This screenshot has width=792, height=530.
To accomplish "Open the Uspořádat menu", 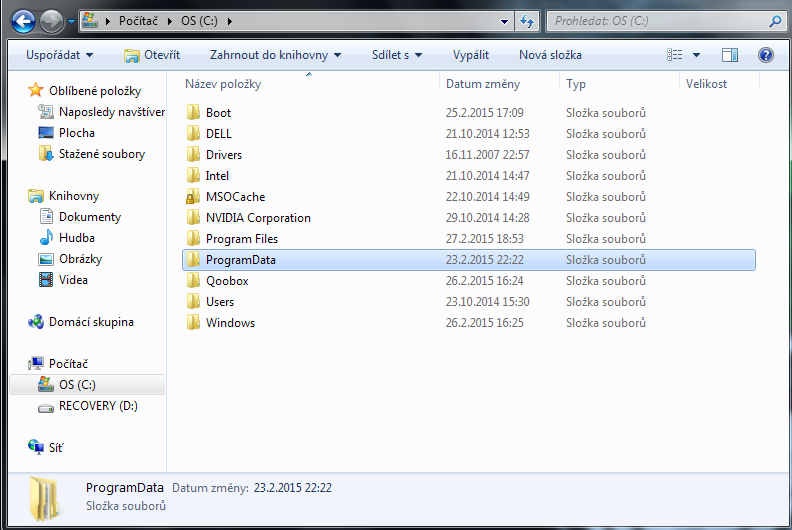I will coord(59,55).
